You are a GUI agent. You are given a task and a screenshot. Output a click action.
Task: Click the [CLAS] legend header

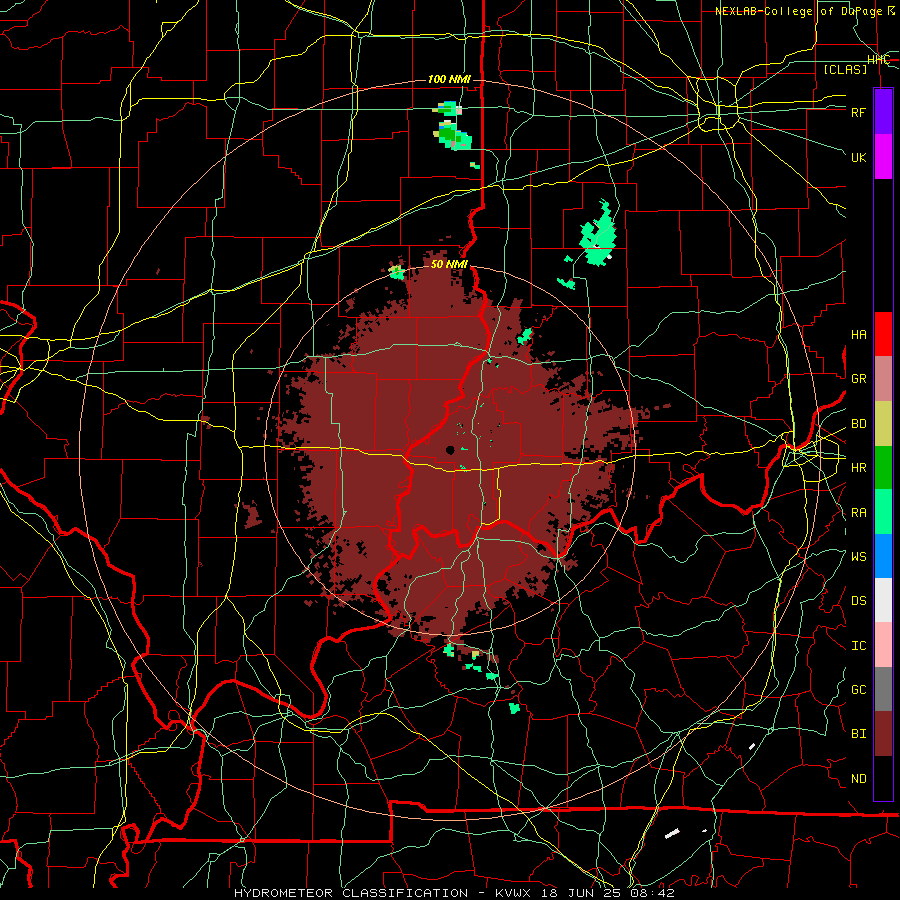pyautogui.click(x=845, y=70)
